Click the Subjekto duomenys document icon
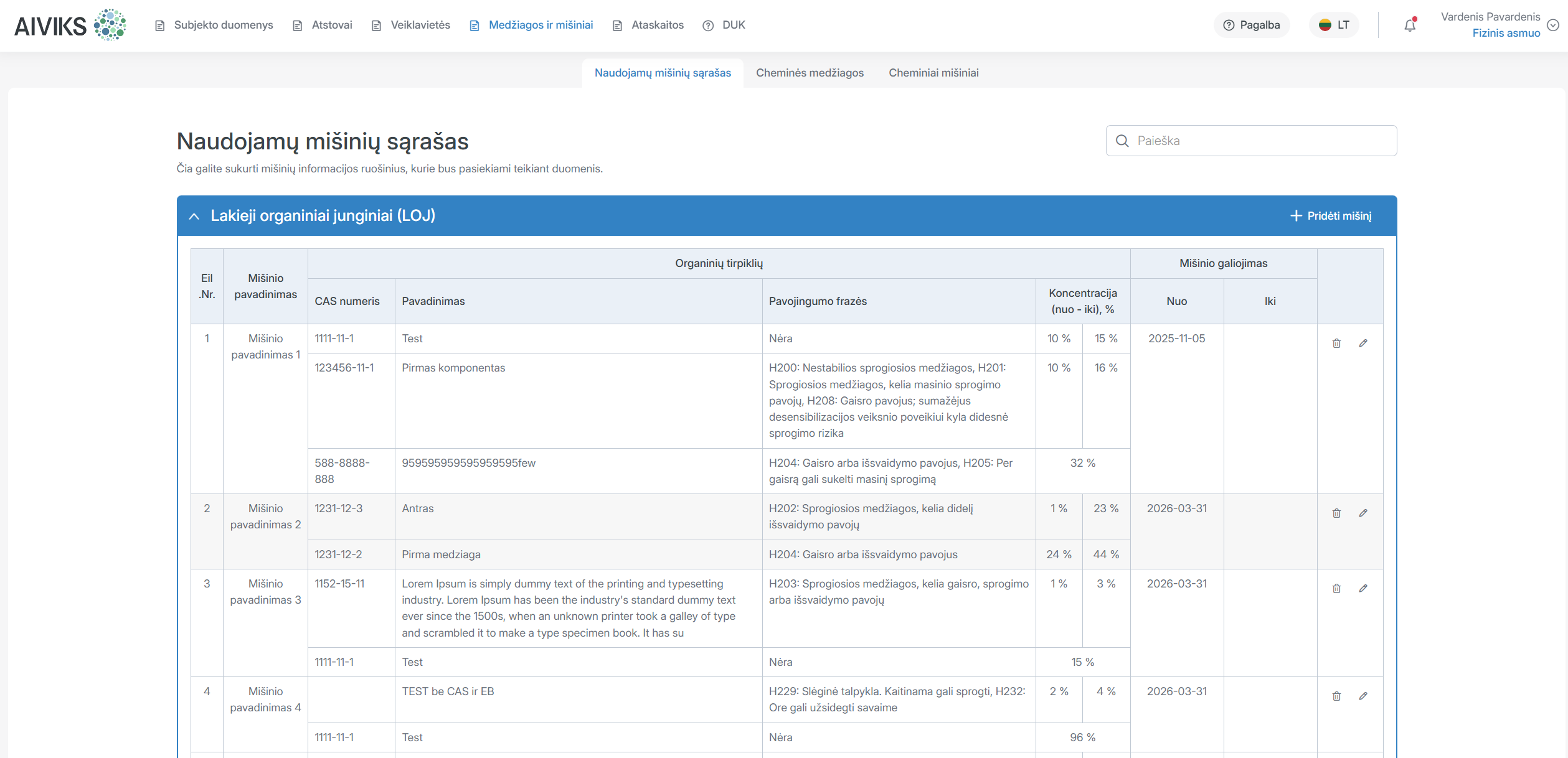Image resolution: width=1568 pixels, height=758 pixels. (x=160, y=26)
